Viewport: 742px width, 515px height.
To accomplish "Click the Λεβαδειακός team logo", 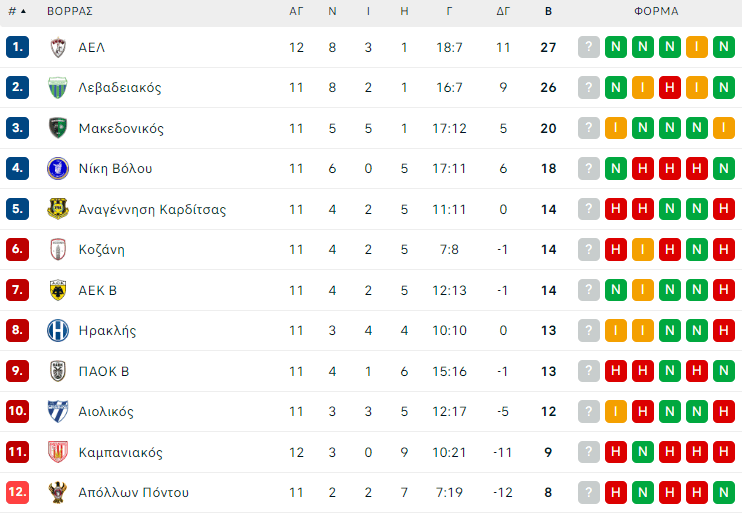I will [x=58, y=88].
